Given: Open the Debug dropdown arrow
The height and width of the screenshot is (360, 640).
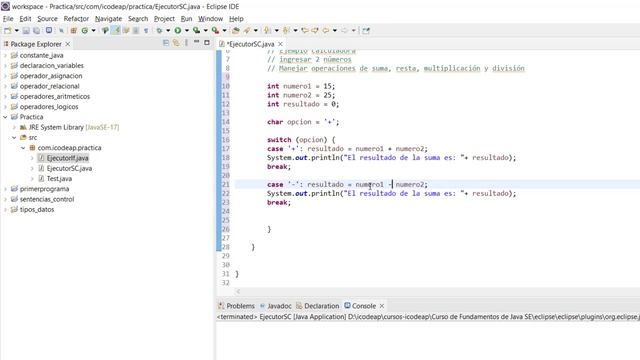Looking at the screenshot, I should 168,31.
